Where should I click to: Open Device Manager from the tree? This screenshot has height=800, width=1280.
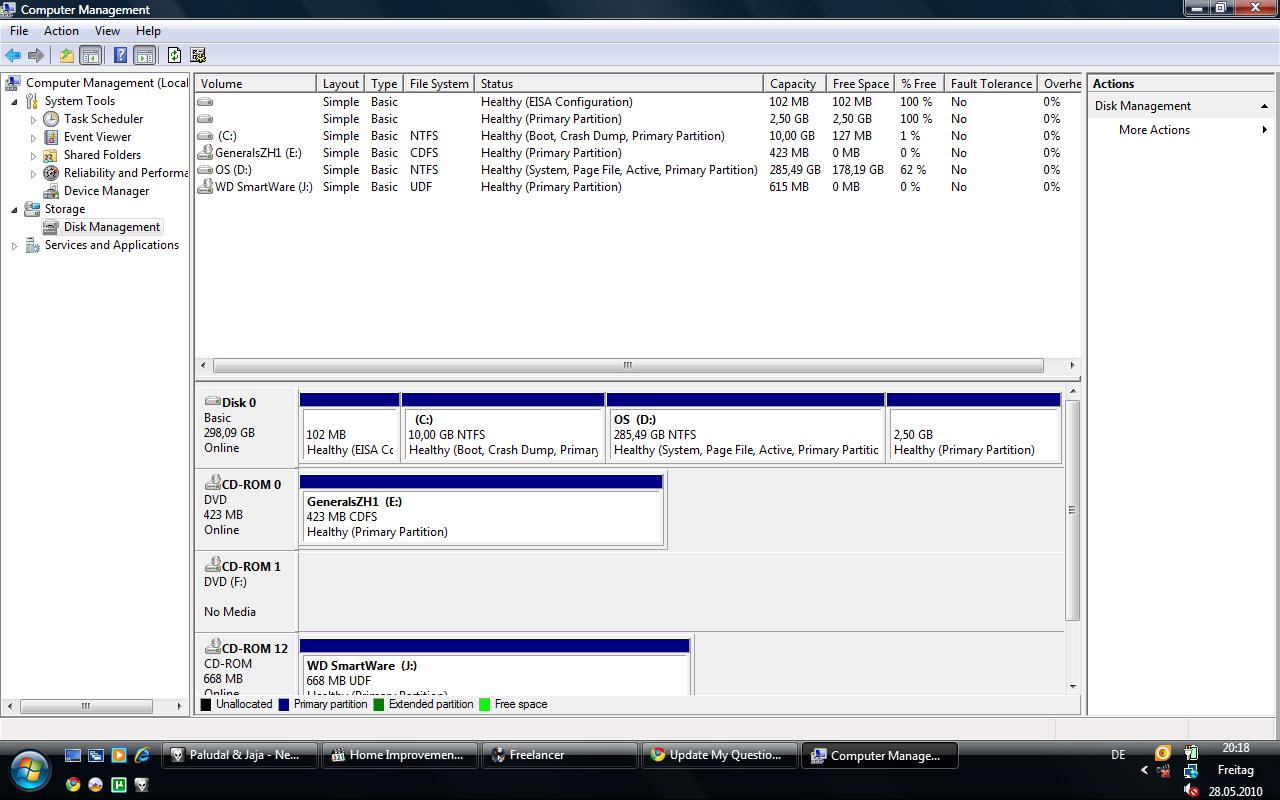click(106, 191)
